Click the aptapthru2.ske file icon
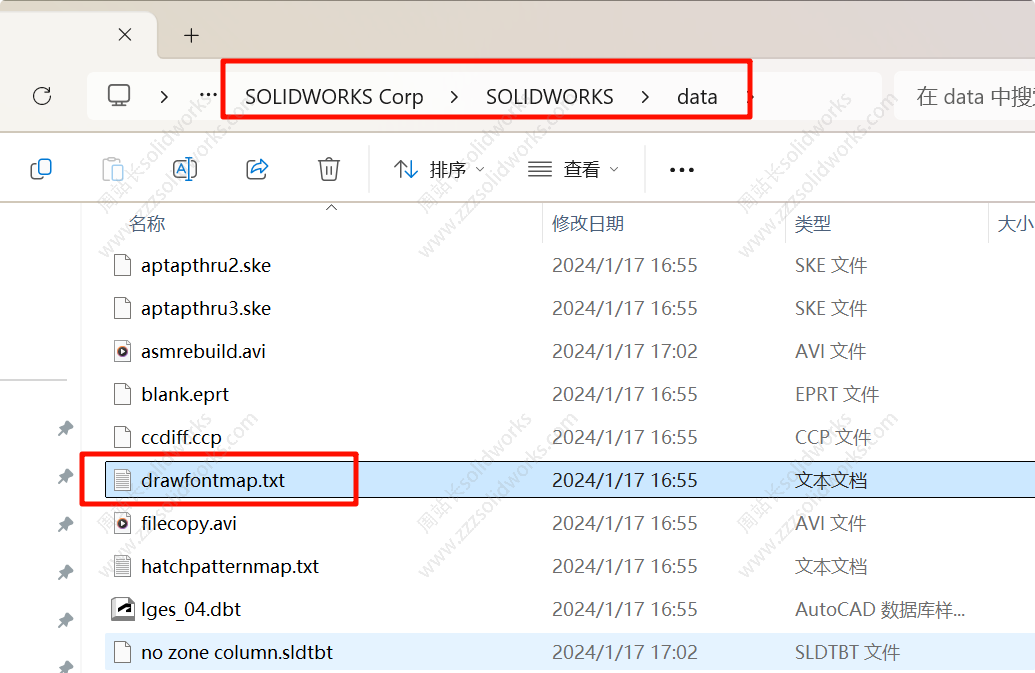 [122, 265]
